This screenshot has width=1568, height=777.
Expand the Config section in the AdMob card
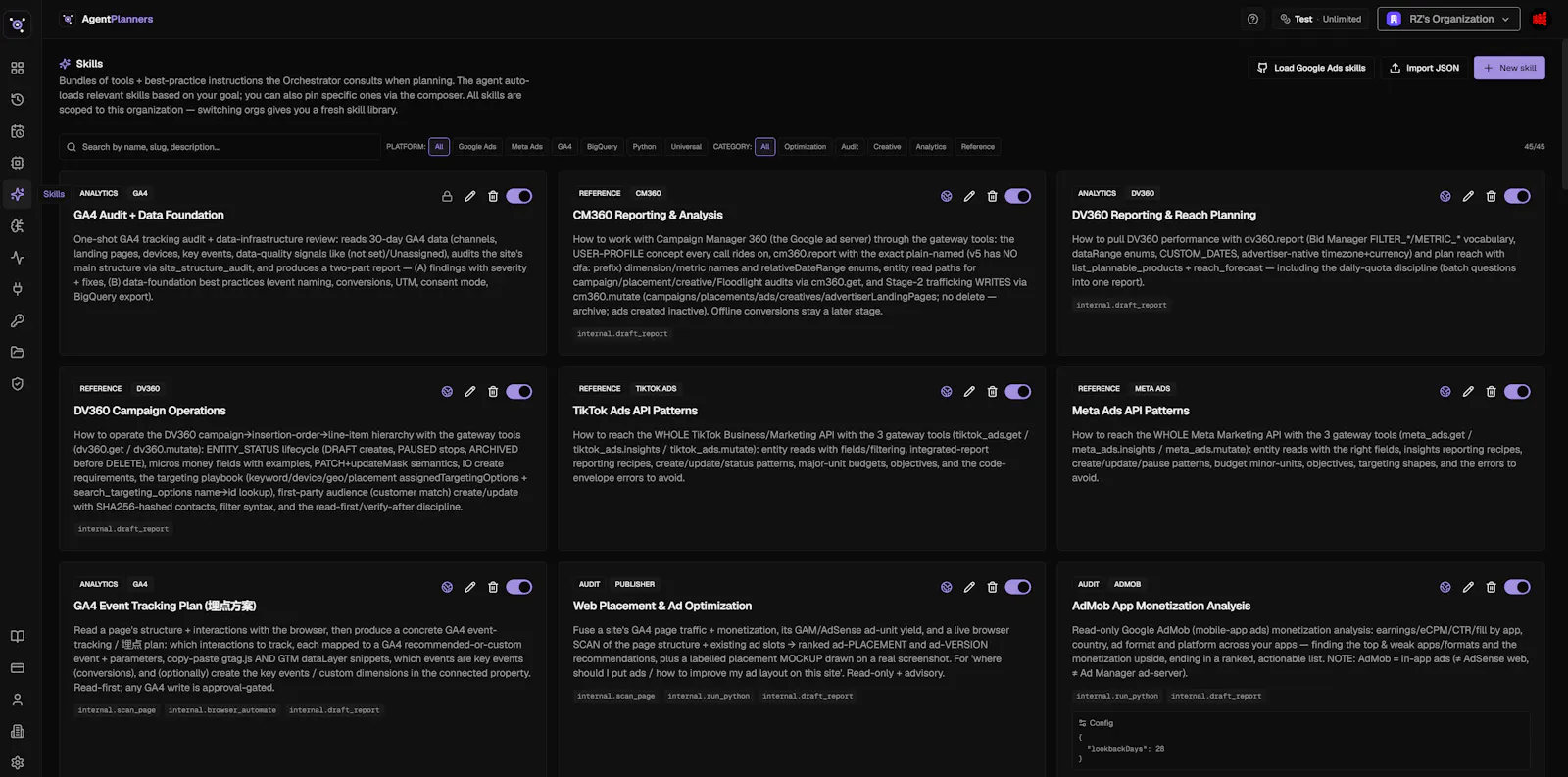(1096, 723)
